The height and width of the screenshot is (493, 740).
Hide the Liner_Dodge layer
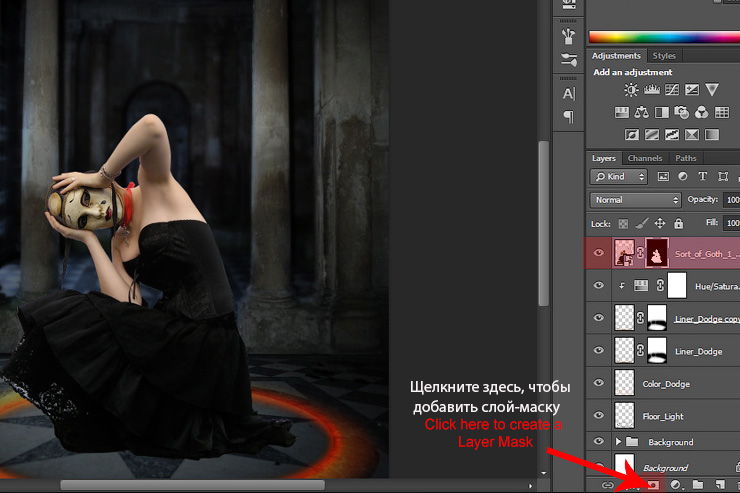(599, 351)
